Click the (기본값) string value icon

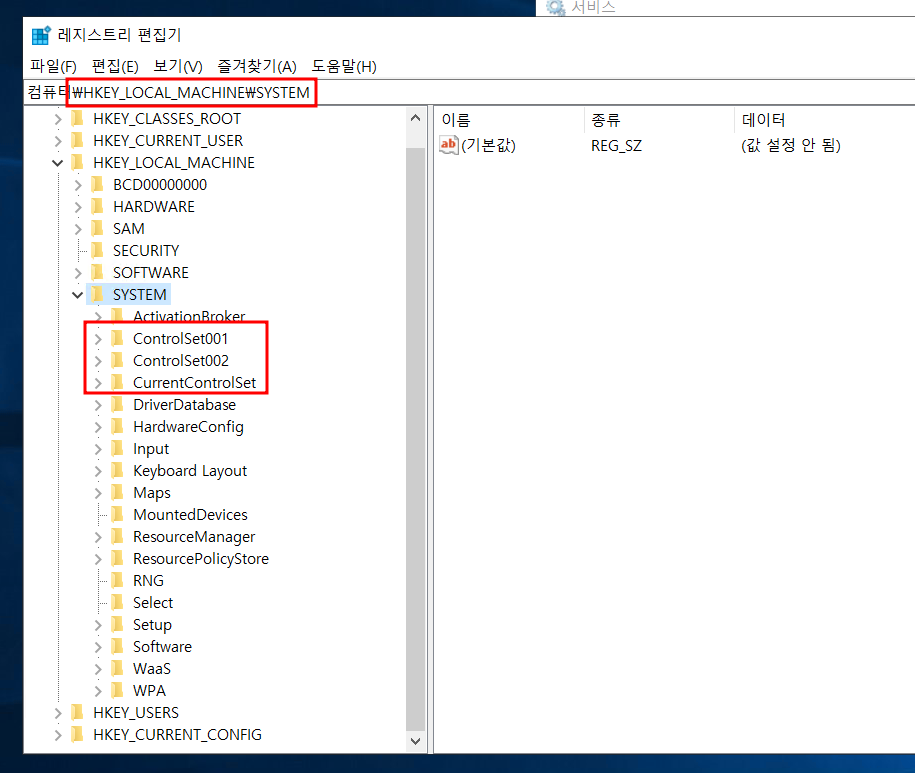pyautogui.click(x=449, y=145)
